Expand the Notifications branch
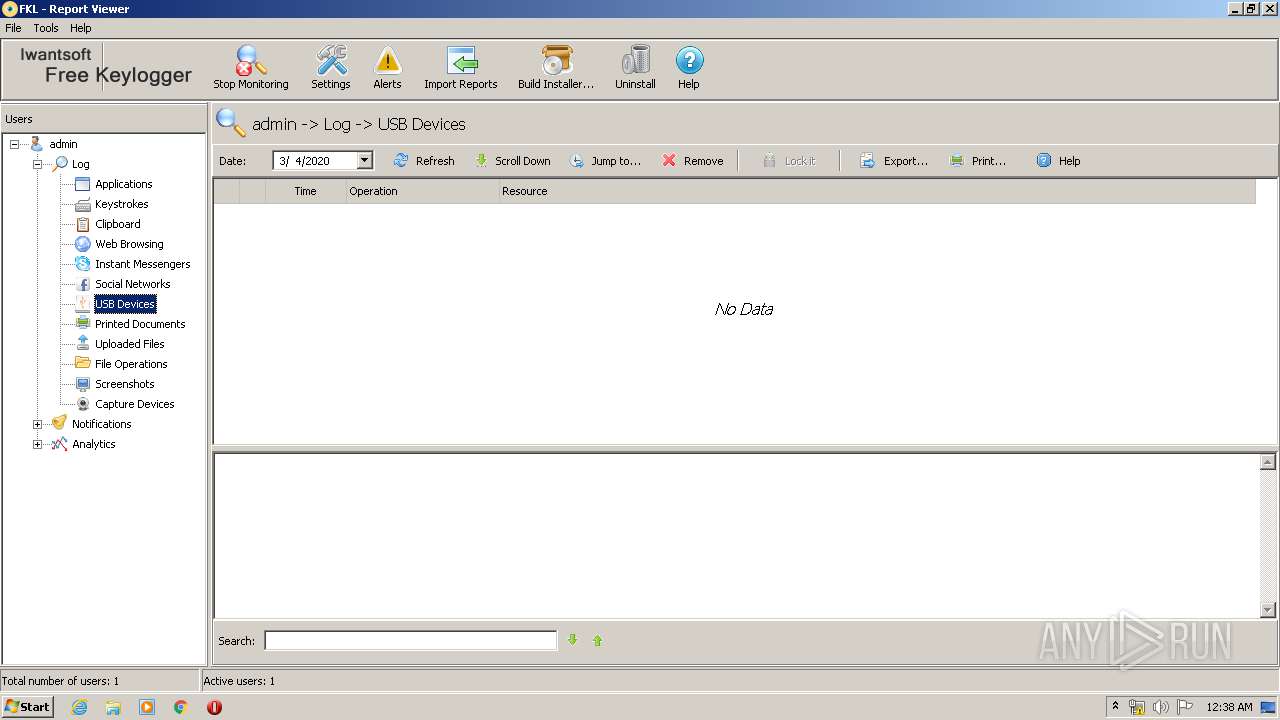1280x720 pixels. point(38,424)
